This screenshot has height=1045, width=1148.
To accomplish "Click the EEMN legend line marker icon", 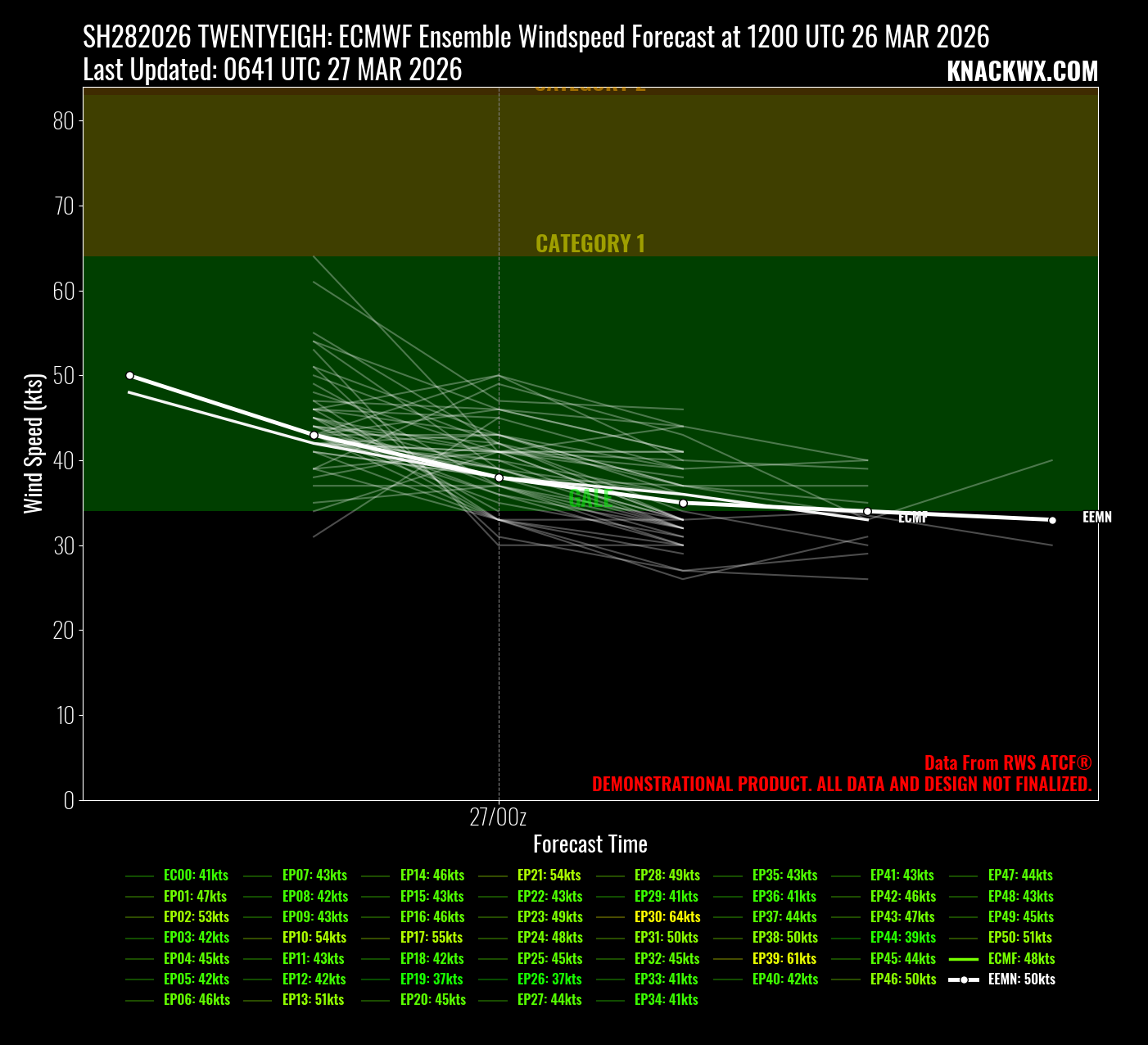I will 964,979.
